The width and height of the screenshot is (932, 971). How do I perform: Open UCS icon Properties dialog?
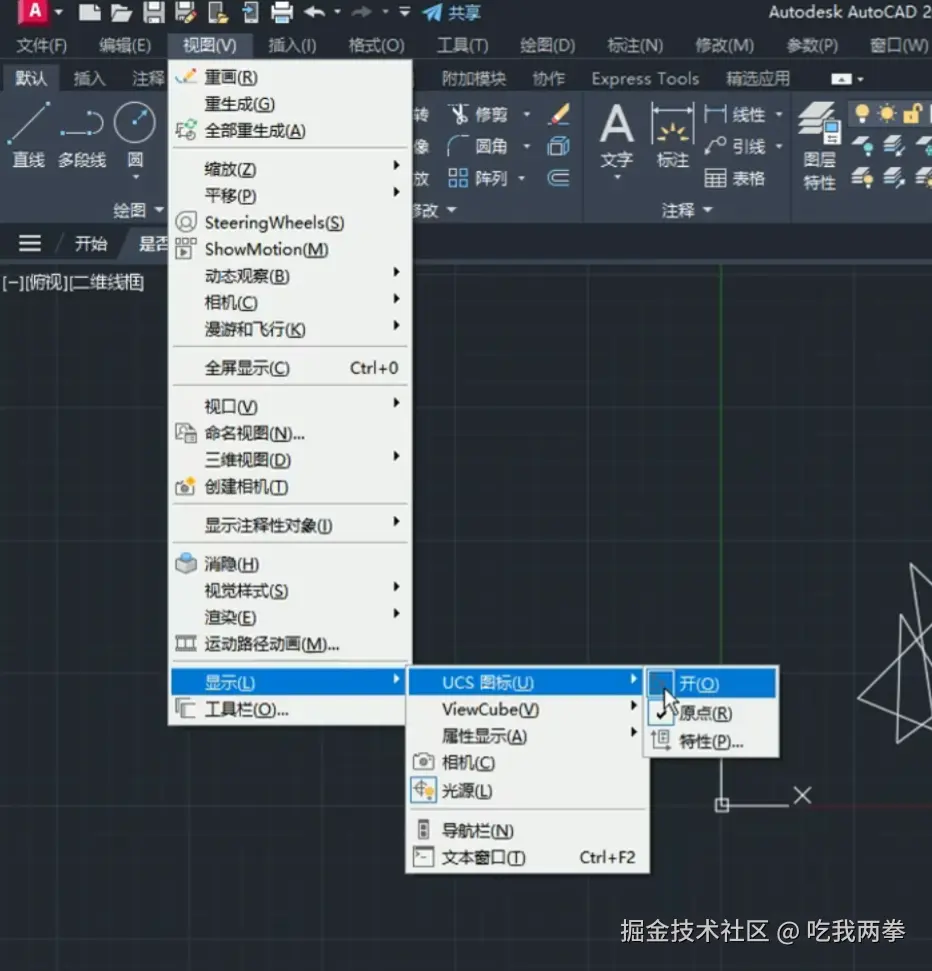coord(711,741)
